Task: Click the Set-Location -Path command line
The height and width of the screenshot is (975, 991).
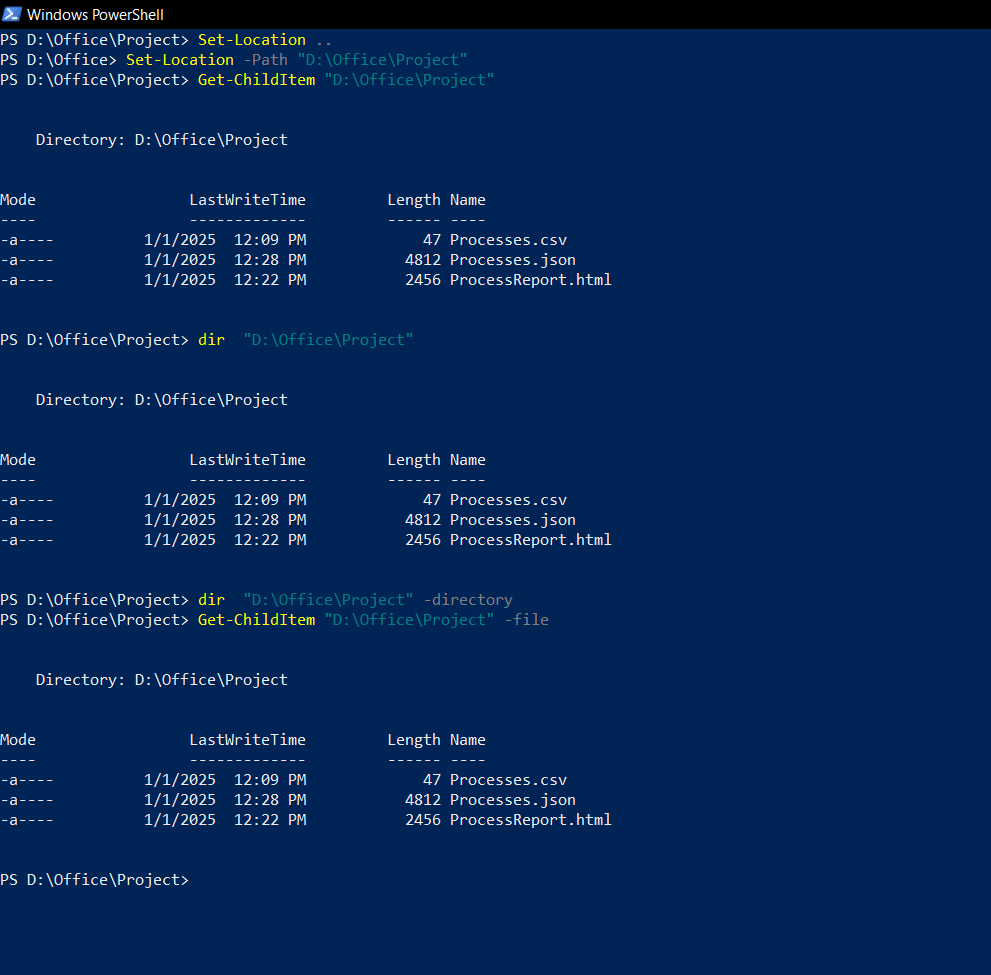Action: tap(180, 59)
